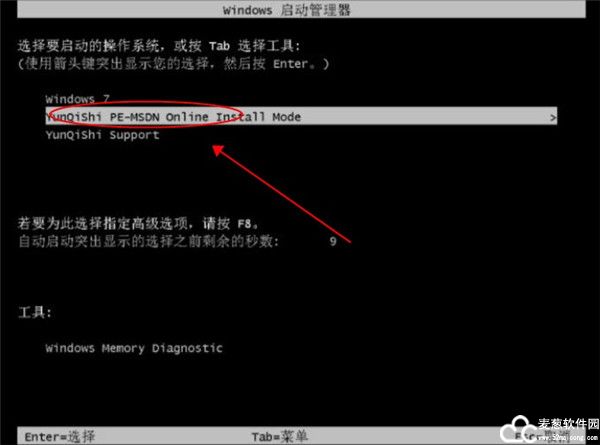Choose YunQiShi PE-MSDN Online Install Mode entry
Viewport: 600px width, 445px height.
[x=301, y=116]
